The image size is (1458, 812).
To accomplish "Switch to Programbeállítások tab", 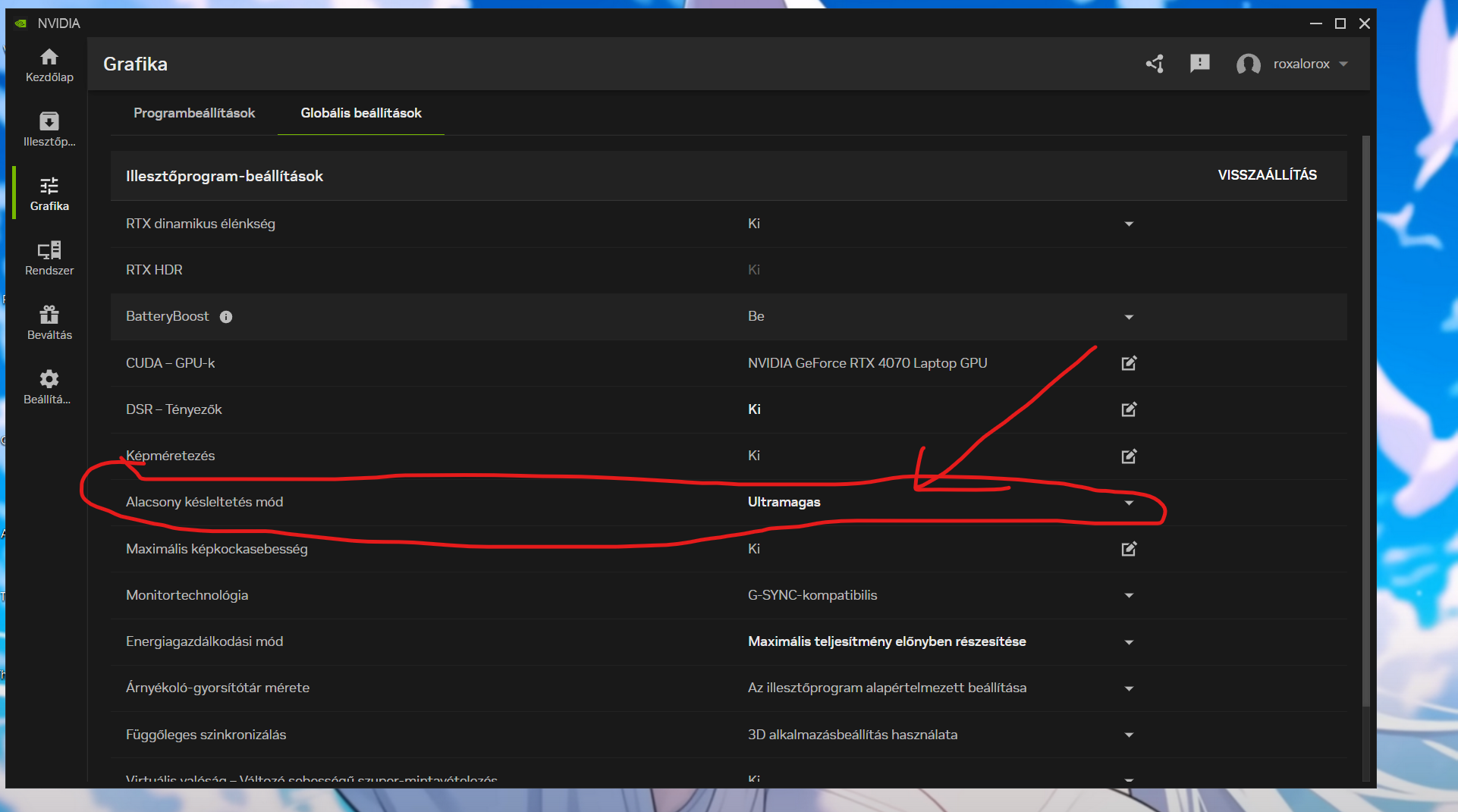I will tap(194, 113).
